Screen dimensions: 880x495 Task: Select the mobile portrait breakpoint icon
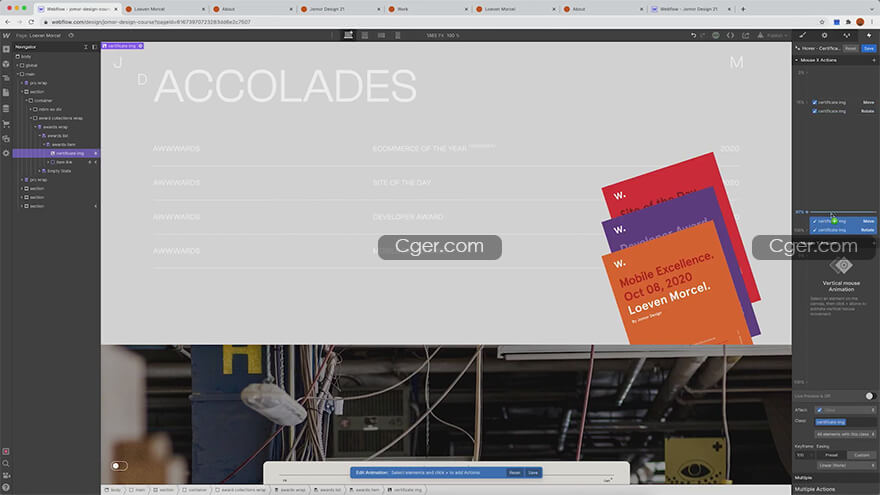coord(398,35)
